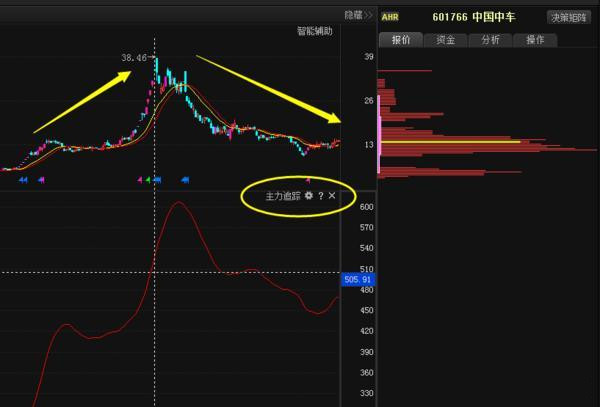Click the 505.91 crosshair value label

(x=358, y=279)
